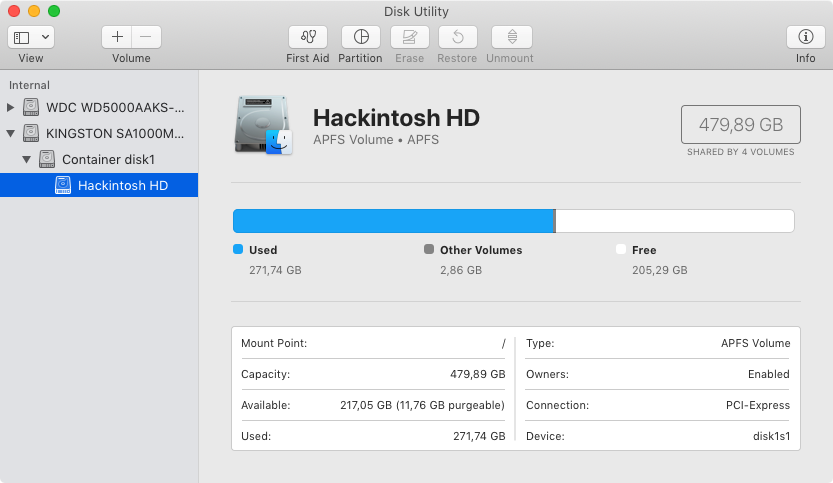The height and width of the screenshot is (483, 833).
Task: Click the Owners Enabled value
Action: point(769,374)
